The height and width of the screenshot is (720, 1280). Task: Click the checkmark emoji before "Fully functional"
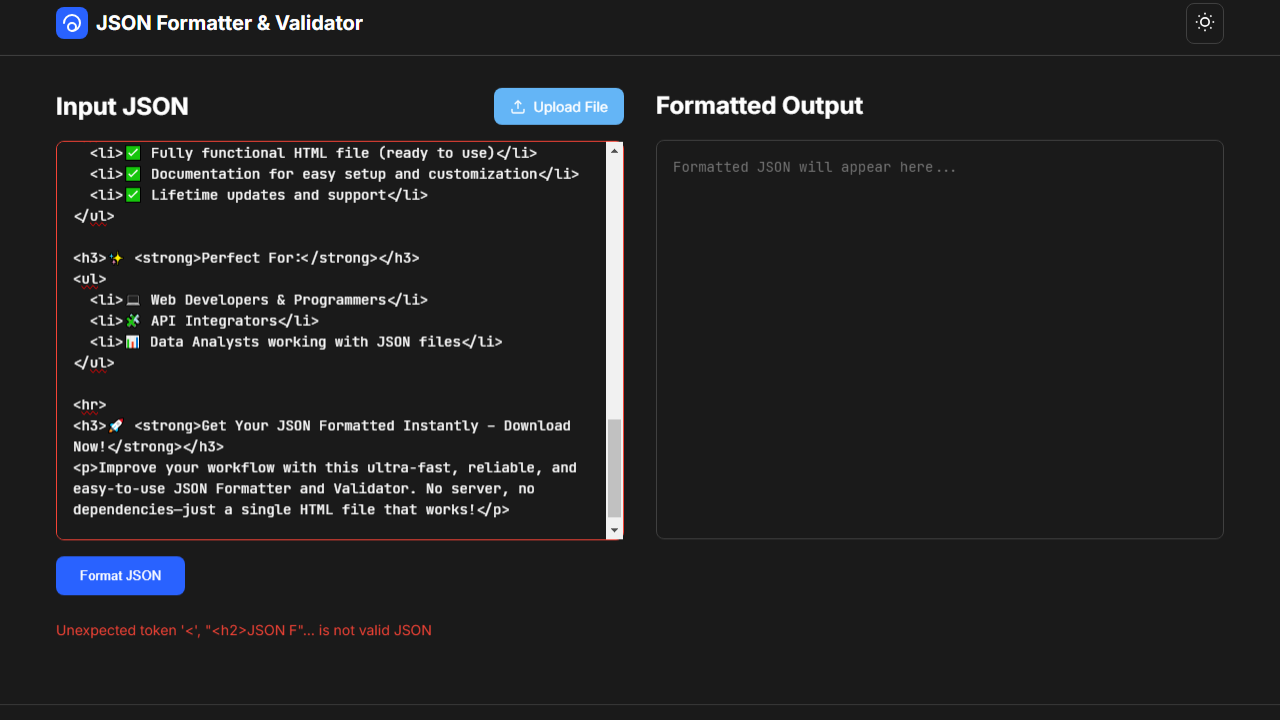pyautogui.click(x=133, y=153)
